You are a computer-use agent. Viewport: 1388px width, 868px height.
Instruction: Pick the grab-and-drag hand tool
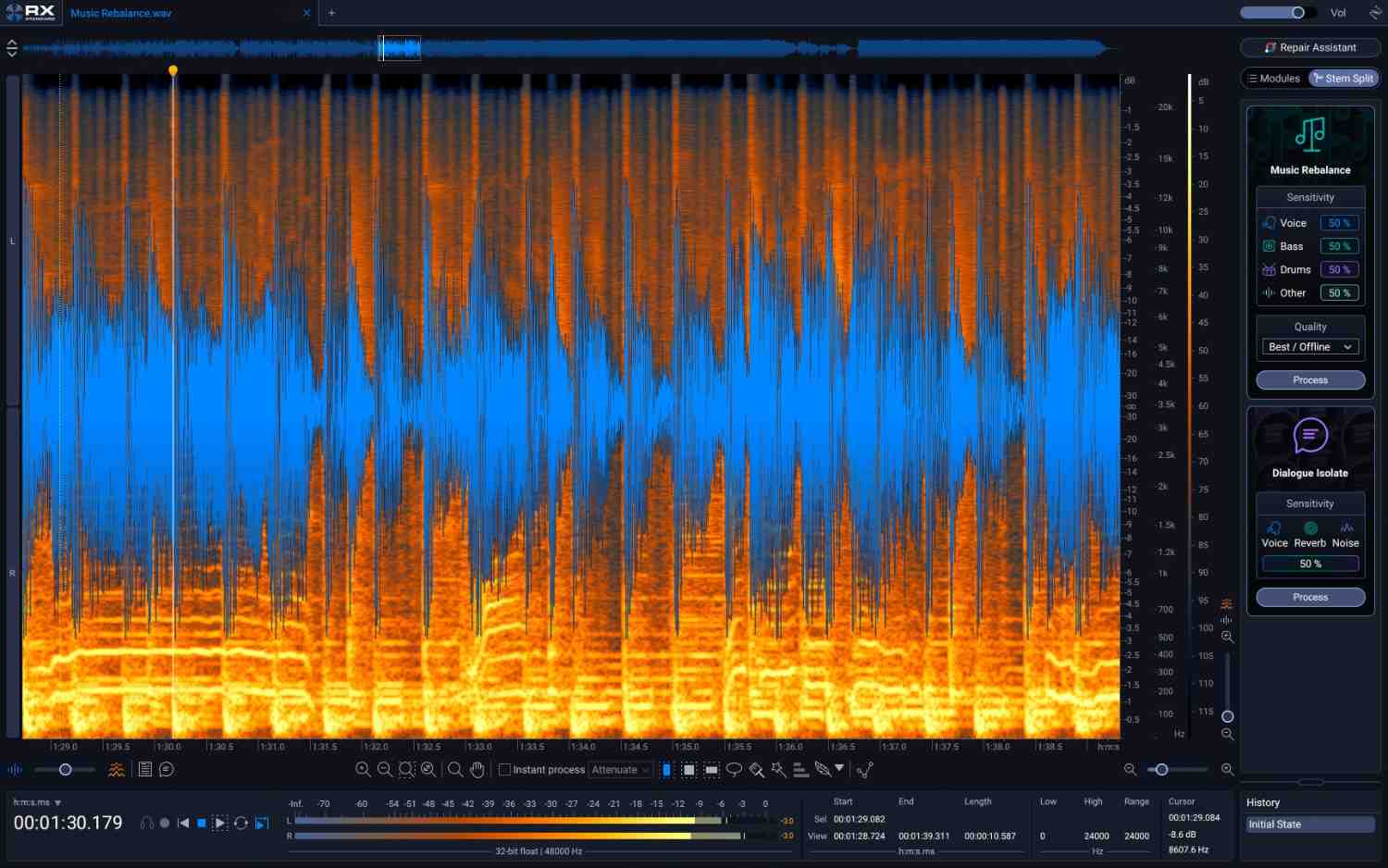click(x=477, y=770)
